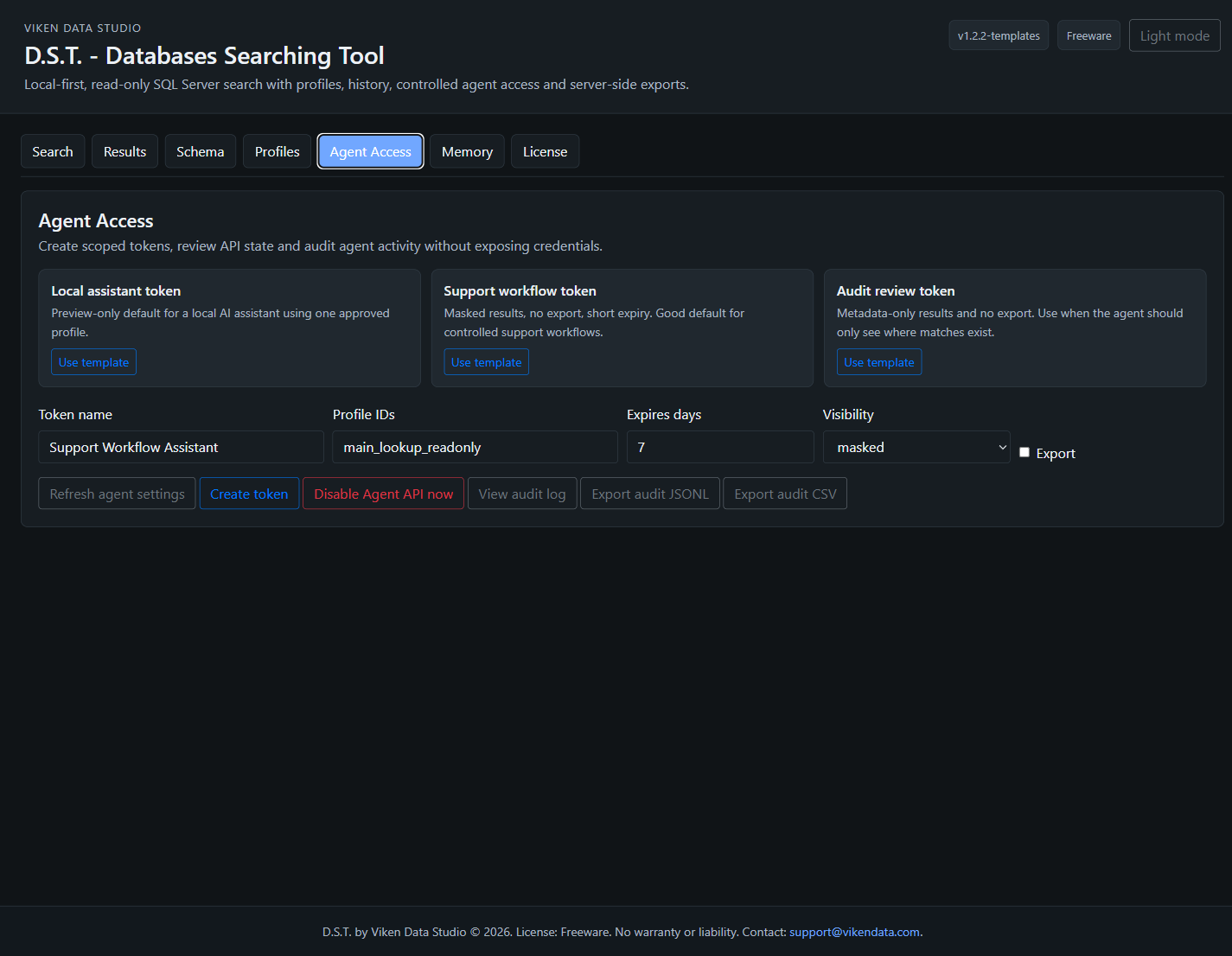Click the Agent Access section heading

(96, 221)
